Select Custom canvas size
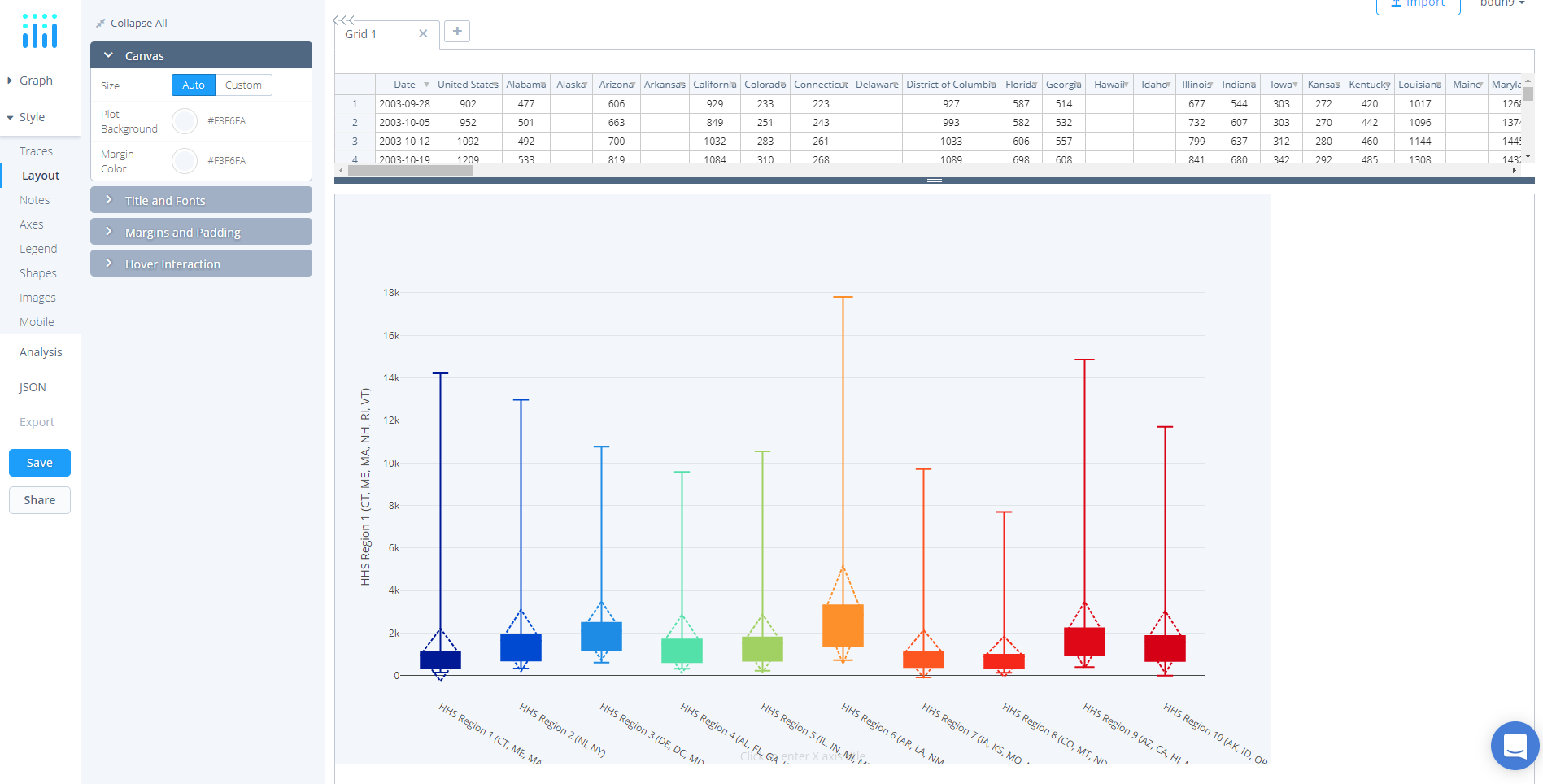The width and height of the screenshot is (1543, 784). (x=243, y=85)
